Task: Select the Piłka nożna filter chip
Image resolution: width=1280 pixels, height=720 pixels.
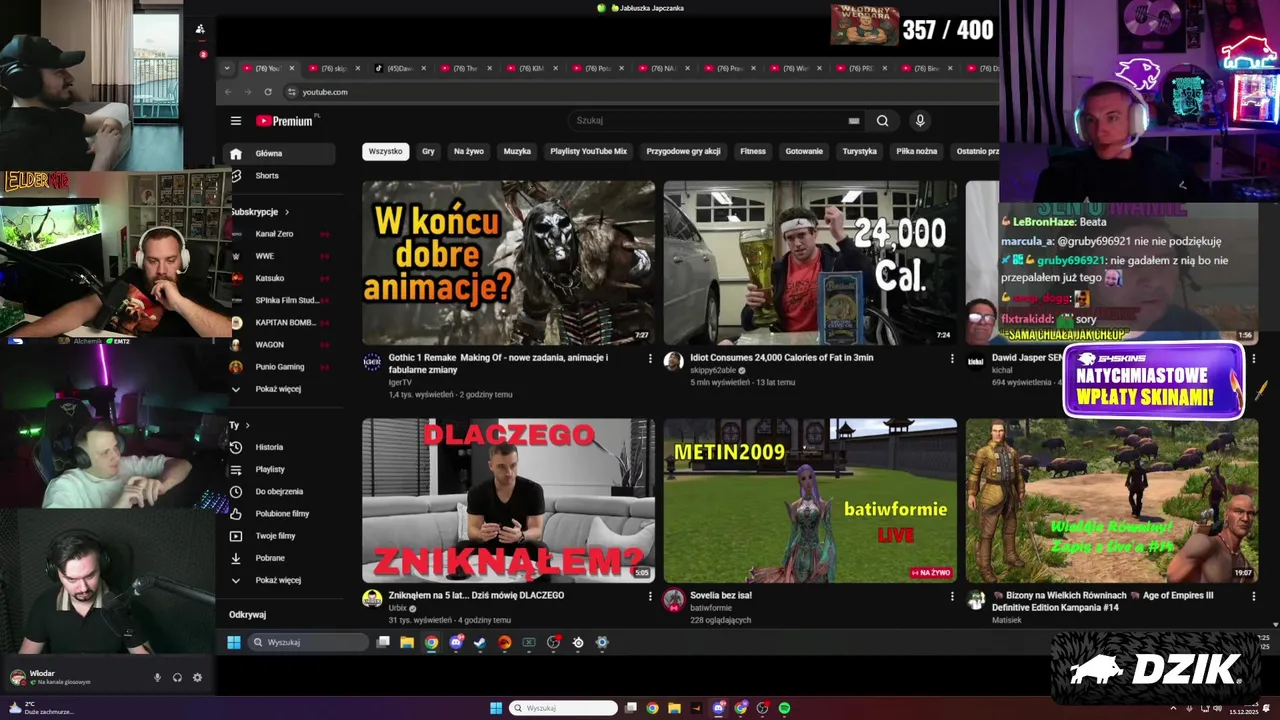Action: coord(916,151)
